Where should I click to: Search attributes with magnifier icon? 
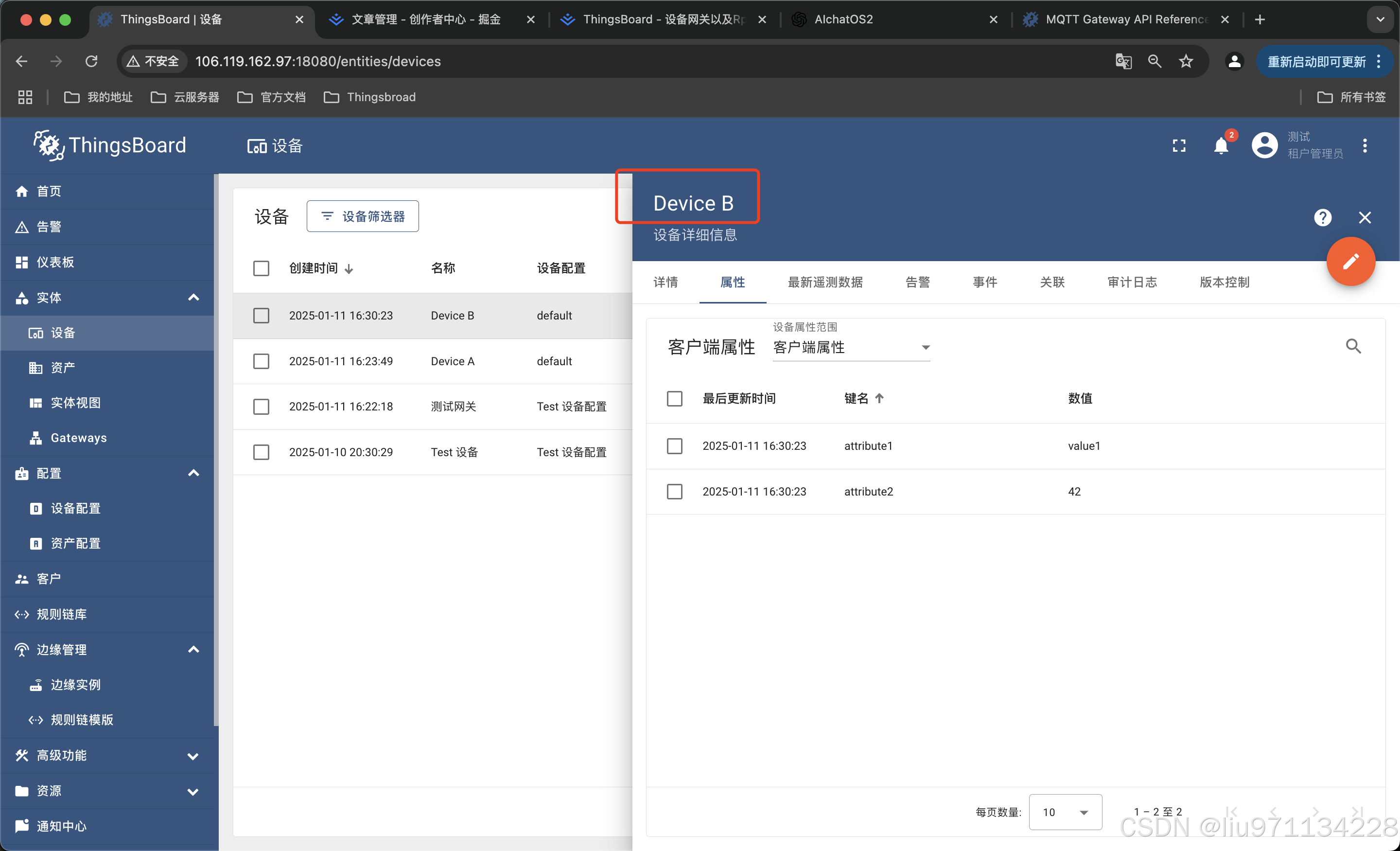(1353, 346)
